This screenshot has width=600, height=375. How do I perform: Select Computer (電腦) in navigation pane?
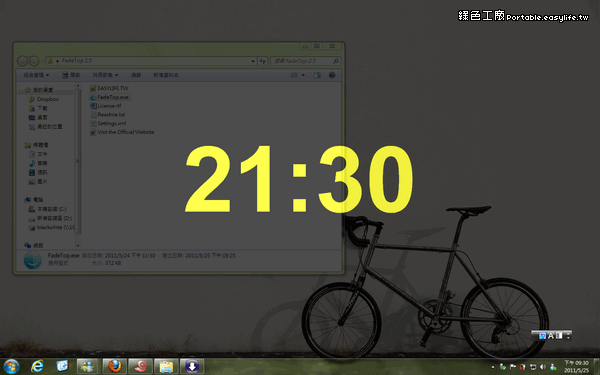(x=34, y=200)
